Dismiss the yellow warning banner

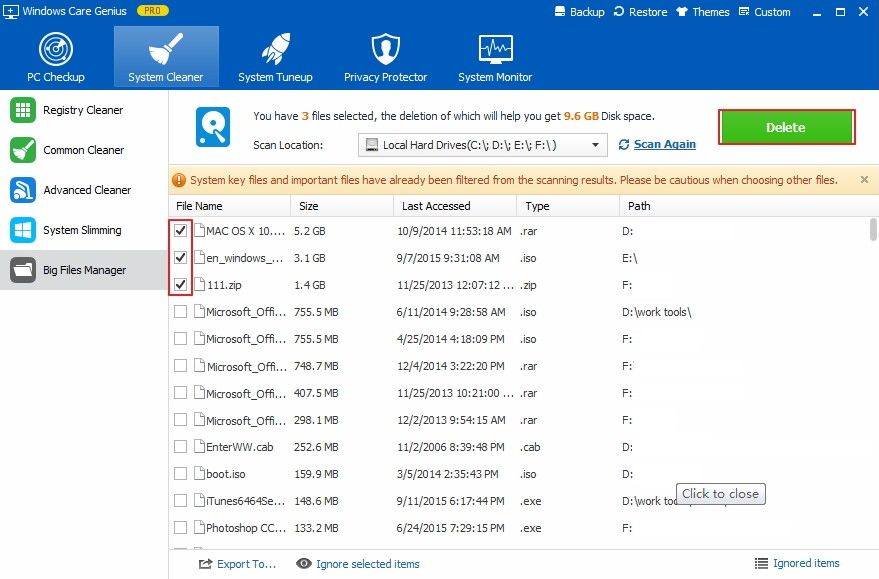coord(864,179)
